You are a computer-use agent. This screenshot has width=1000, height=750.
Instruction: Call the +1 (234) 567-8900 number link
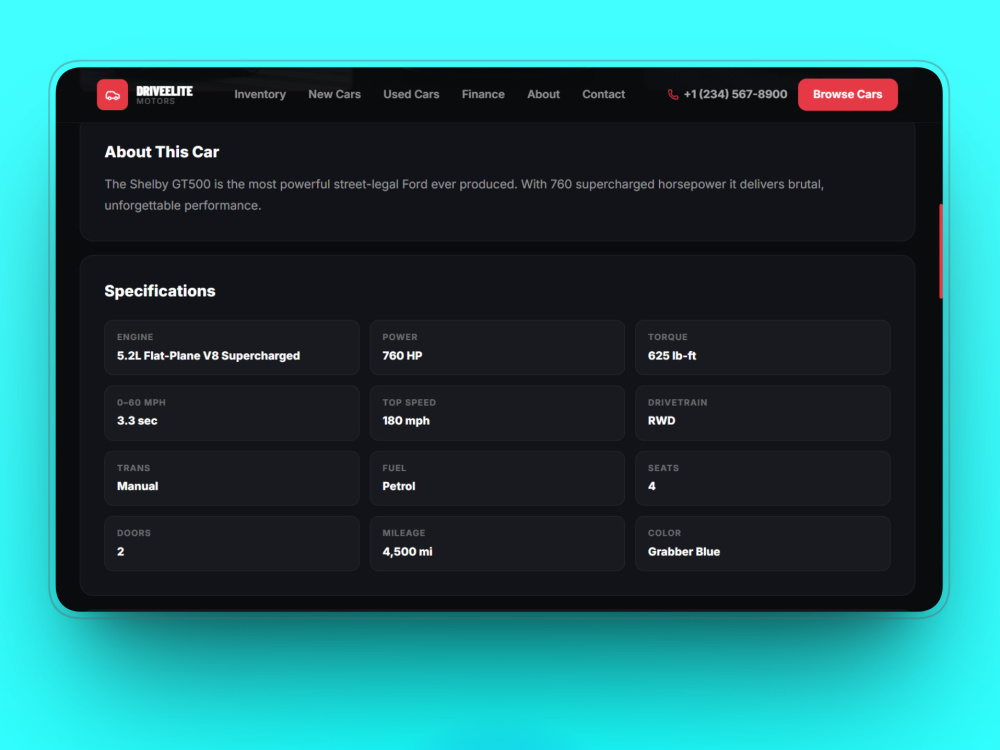pos(735,94)
